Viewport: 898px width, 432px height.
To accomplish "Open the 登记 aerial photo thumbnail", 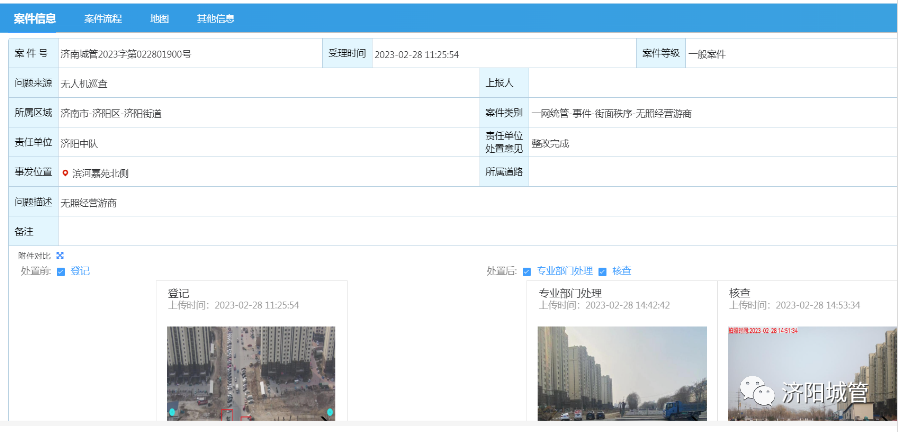I will [x=251, y=371].
